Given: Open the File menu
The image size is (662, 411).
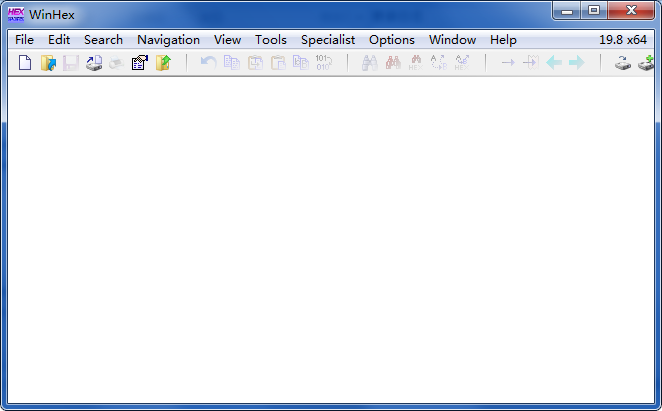Looking at the screenshot, I should click(24, 40).
